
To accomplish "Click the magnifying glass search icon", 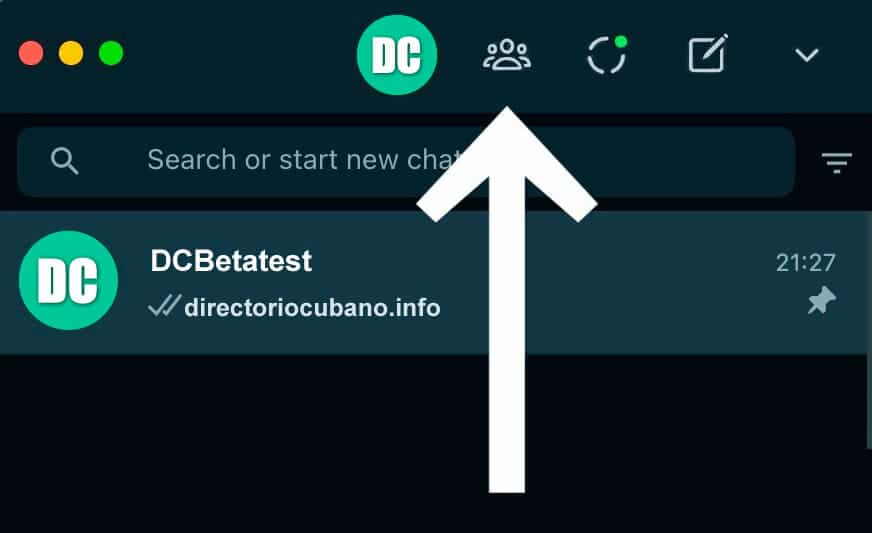I will [x=65, y=161].
